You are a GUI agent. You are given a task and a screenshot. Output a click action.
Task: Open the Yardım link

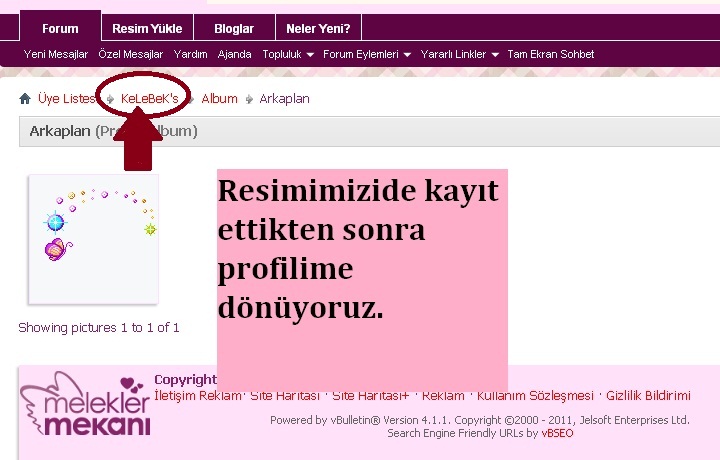point(191,54)
